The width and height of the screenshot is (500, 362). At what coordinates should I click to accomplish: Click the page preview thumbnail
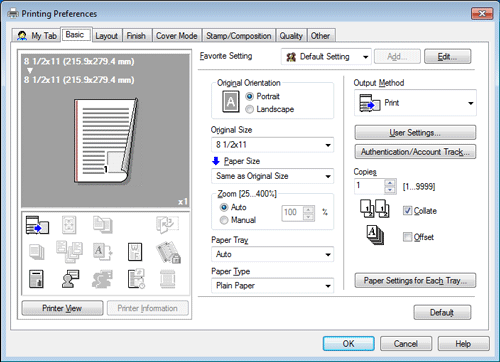coord(106,141)
